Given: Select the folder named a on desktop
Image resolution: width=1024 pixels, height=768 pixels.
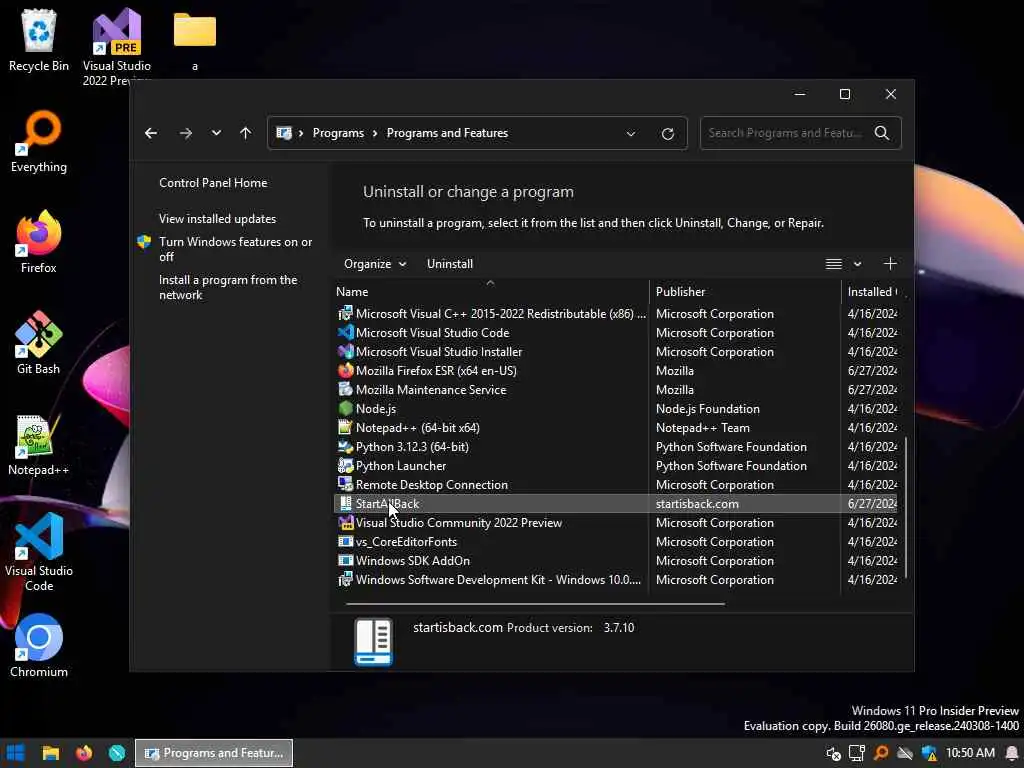Looking at the screenshot, I should coord(195,40).
